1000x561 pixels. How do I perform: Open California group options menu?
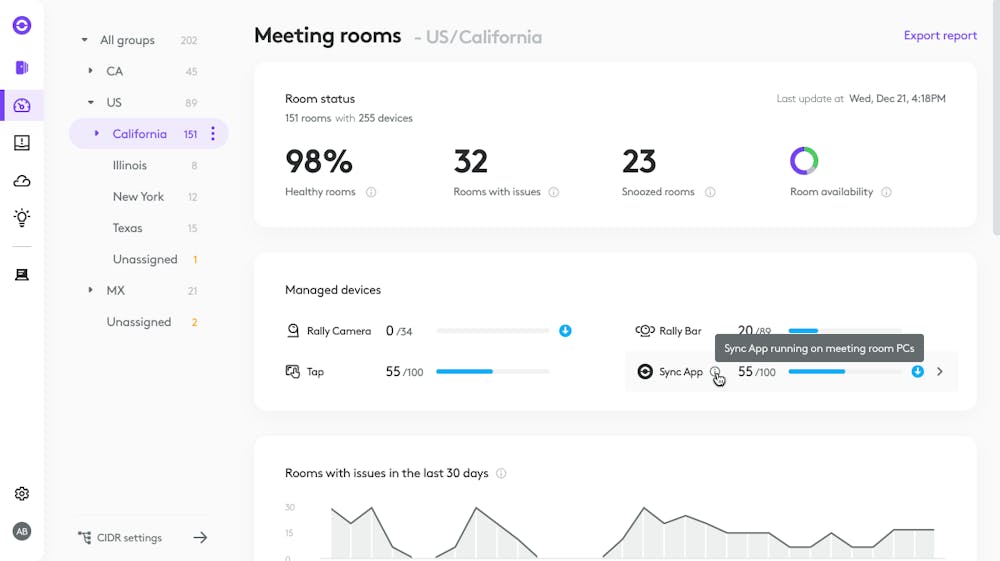pos(213,134)
